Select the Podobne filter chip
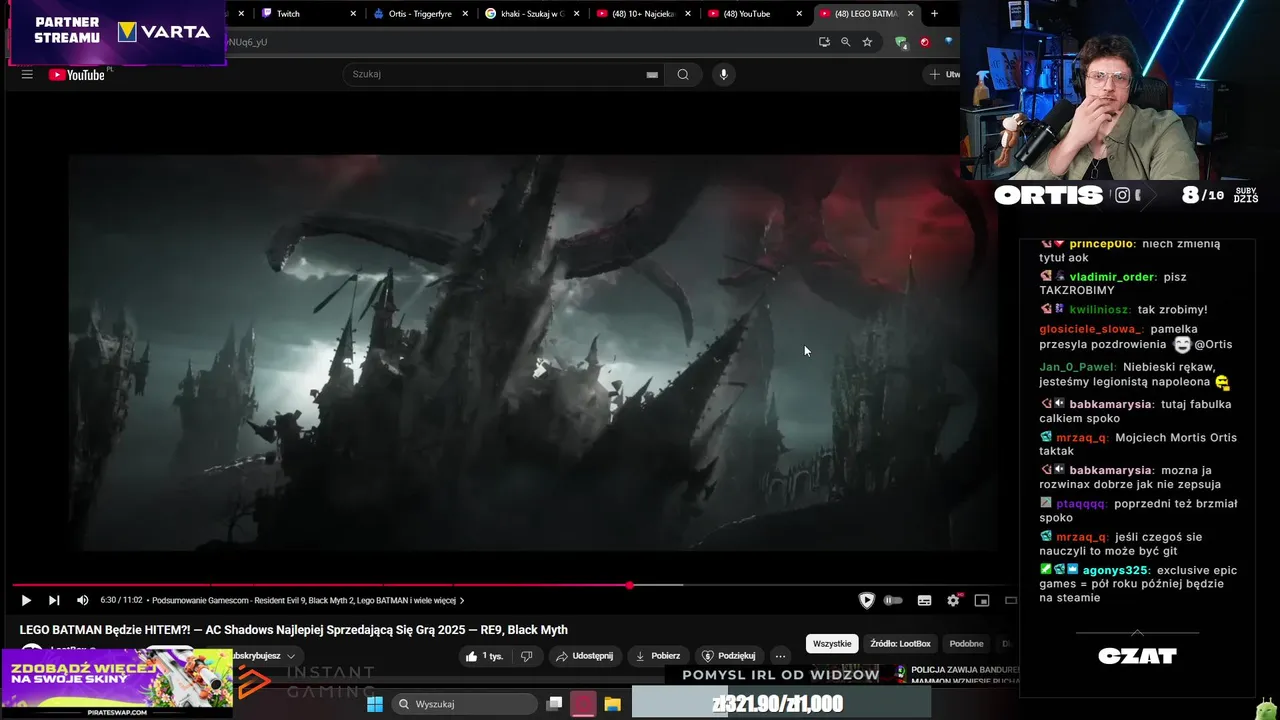The height and width of the screenshot is (720, 1280). (x=966, y=644)
